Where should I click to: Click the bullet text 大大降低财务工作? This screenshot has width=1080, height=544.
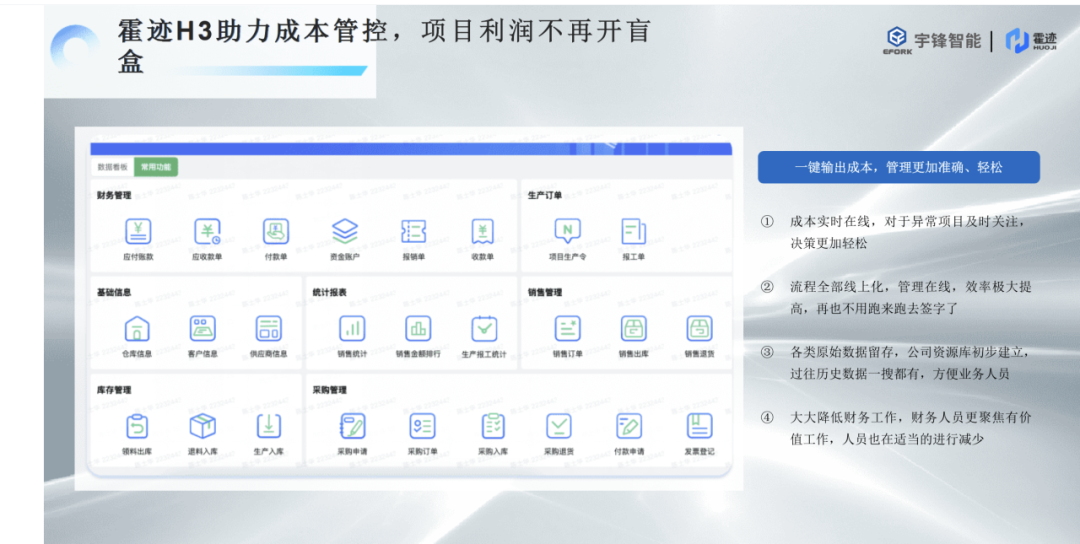pos(844,417)
